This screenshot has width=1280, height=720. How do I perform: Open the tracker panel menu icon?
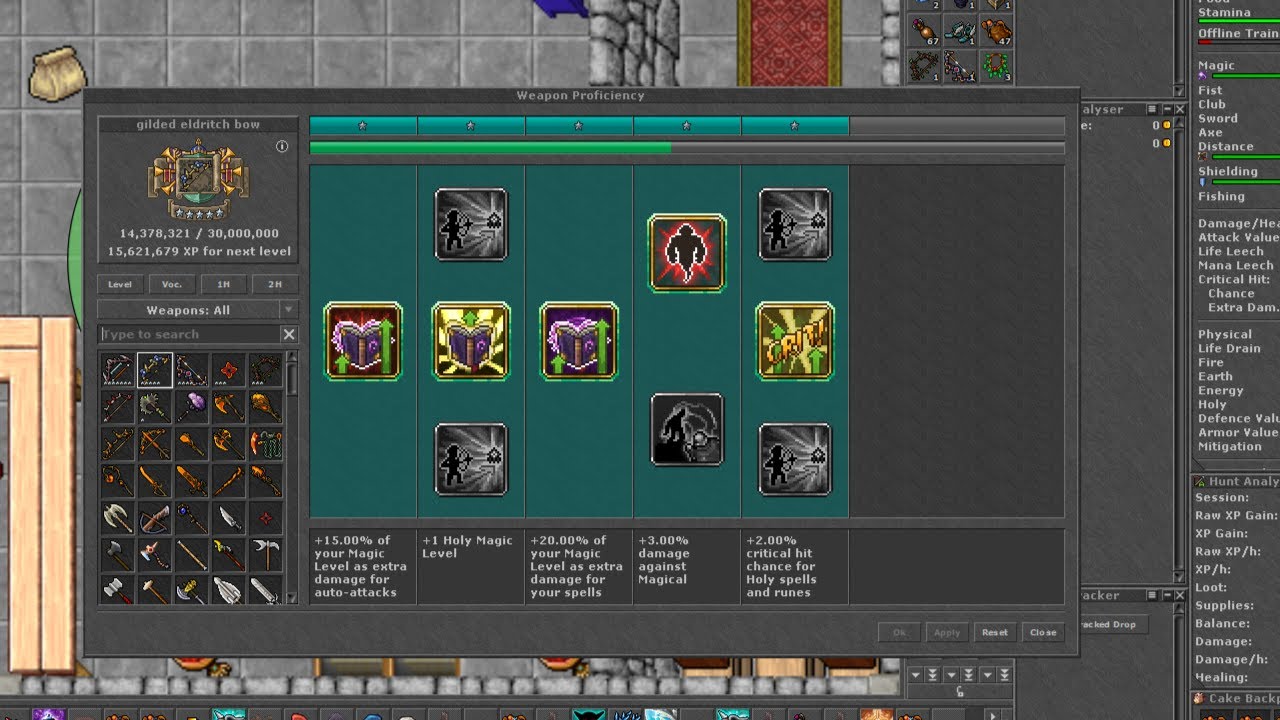pos(1152,595)
